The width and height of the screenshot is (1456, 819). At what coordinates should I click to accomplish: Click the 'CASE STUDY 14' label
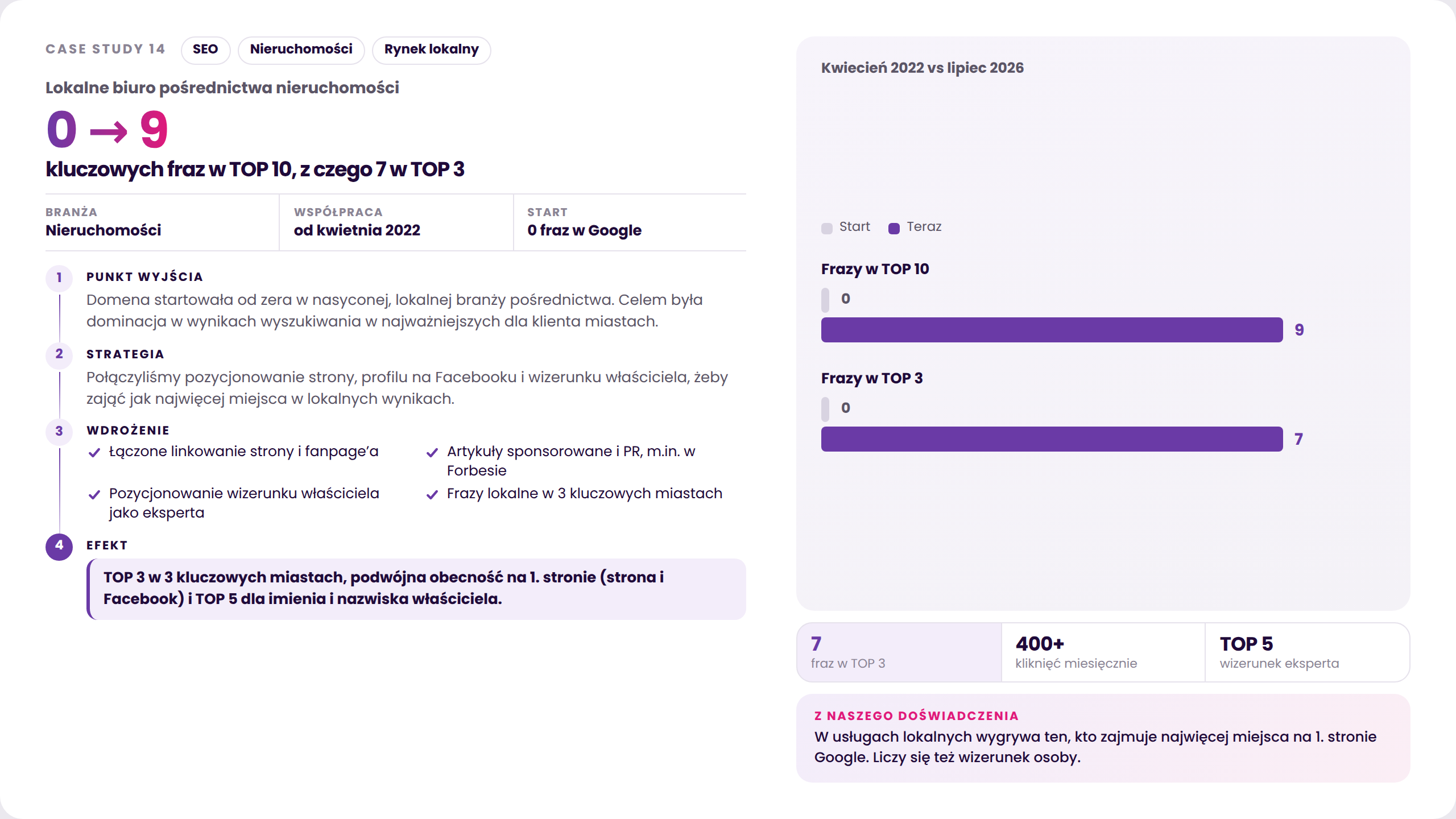click(105, 49)
